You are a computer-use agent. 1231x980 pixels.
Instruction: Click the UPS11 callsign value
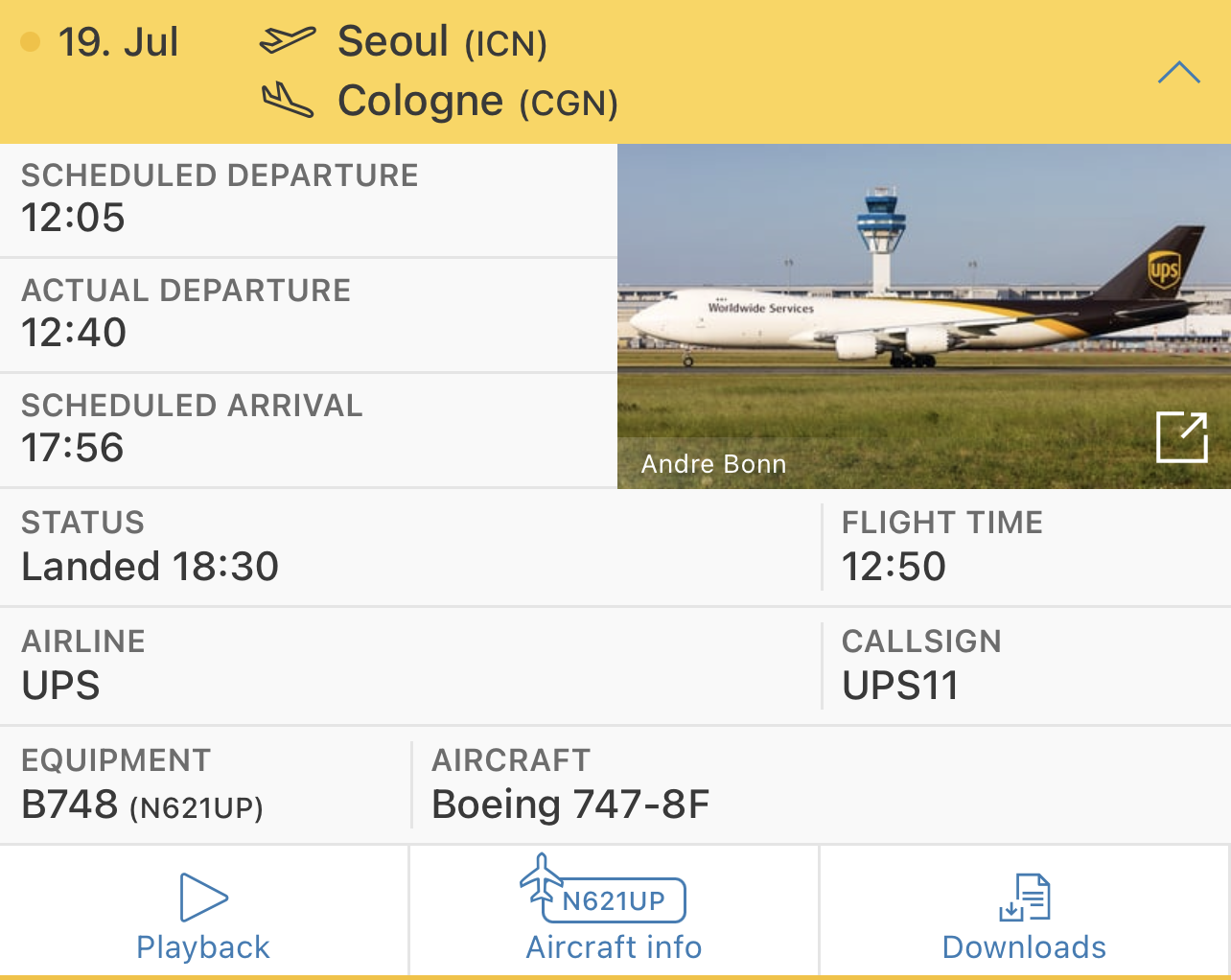[x=899, y=686]
